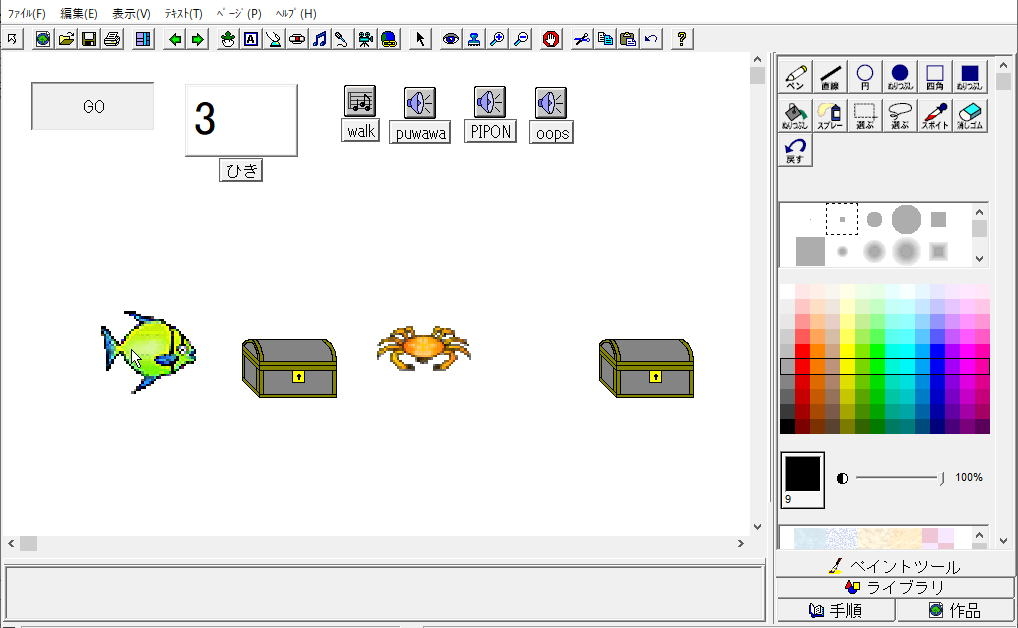Image resolution: width=1018 pixels, height=628 pixels.
Task: Open the 編集(E) menu
Action: (79, 14)
